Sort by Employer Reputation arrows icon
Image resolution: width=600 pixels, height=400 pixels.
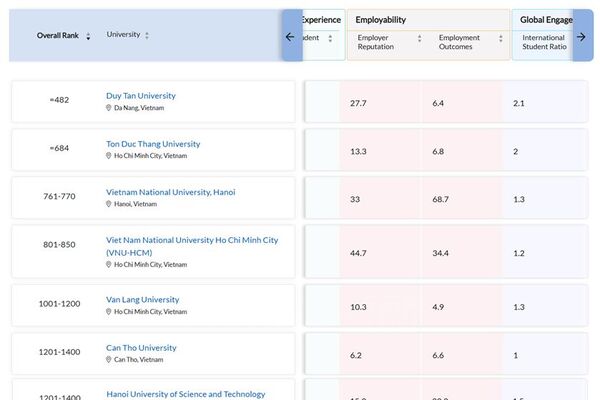[x=419, y=38]
